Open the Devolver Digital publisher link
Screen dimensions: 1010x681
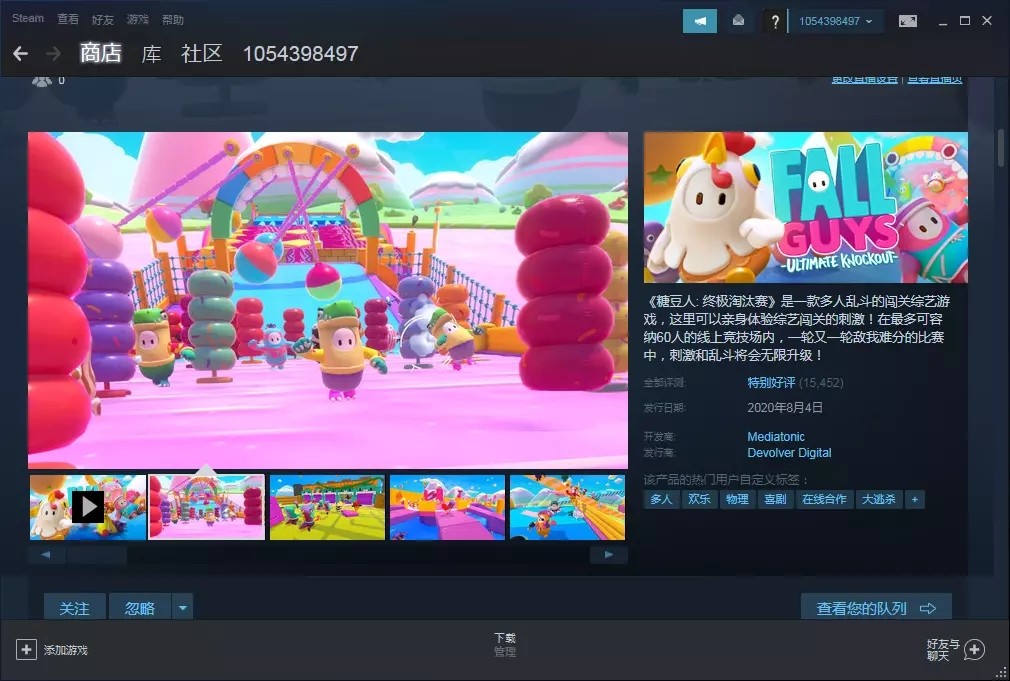[789, 453]
